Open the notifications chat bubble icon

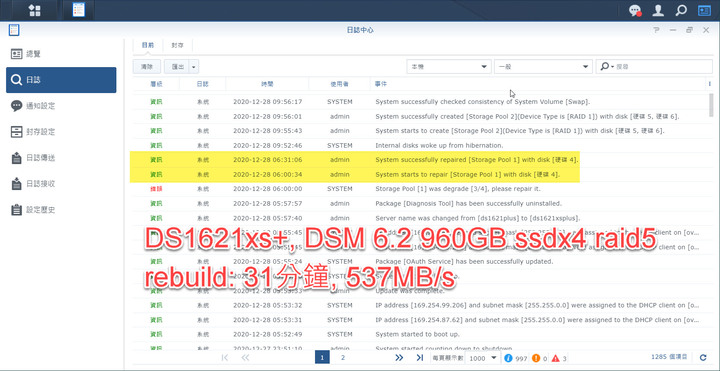636,11
